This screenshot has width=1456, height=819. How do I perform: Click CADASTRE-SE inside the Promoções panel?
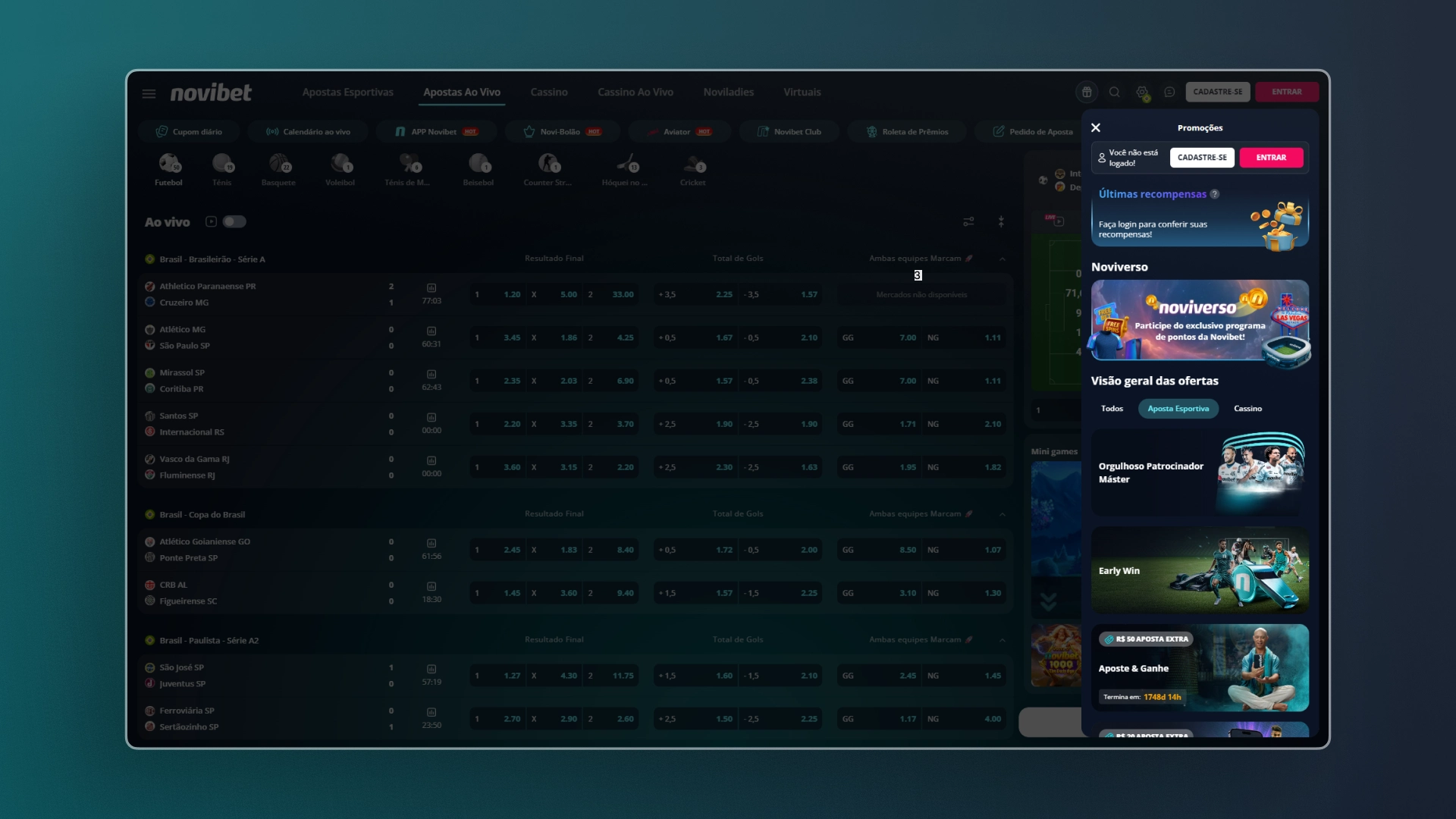click(1202, 158)
